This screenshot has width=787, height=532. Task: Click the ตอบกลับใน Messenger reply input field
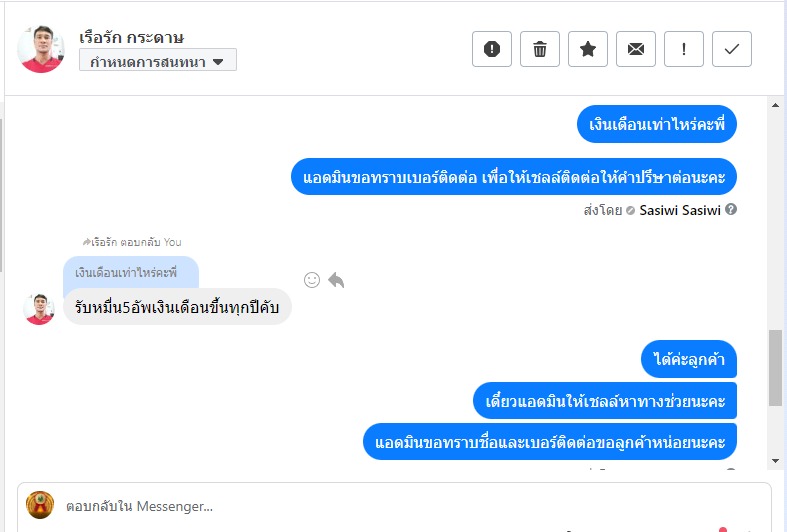click(400, 505)
